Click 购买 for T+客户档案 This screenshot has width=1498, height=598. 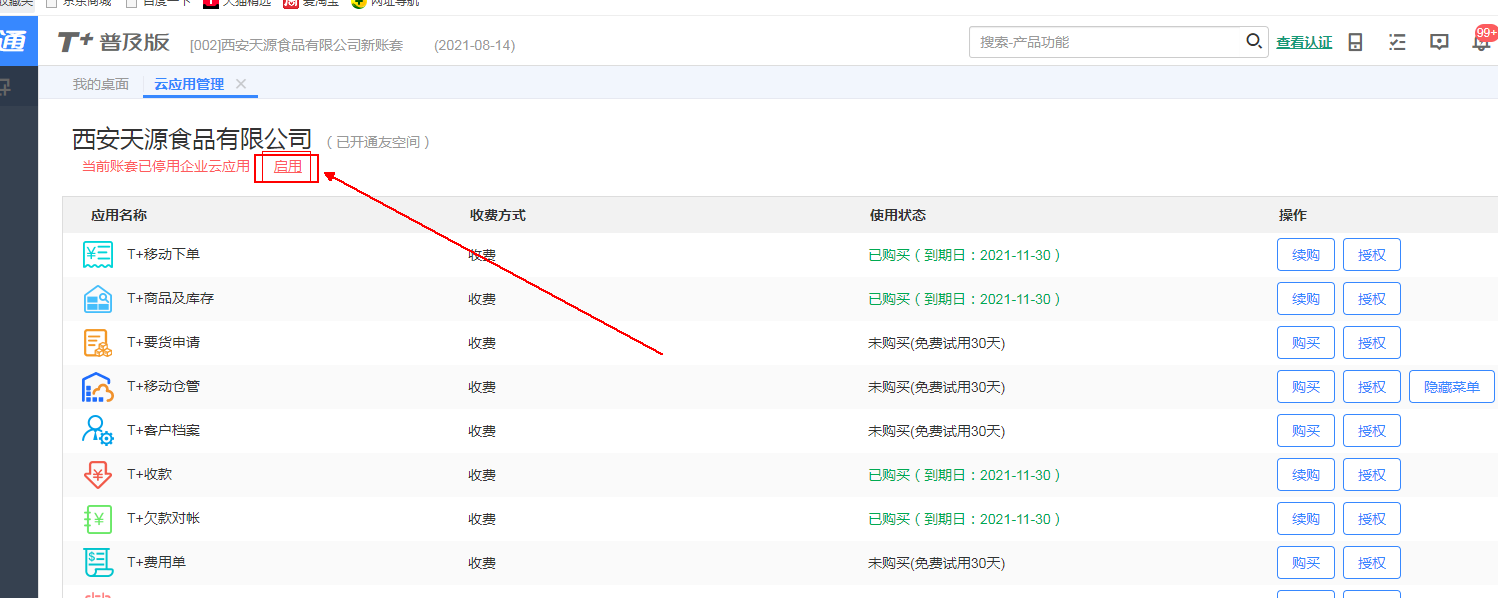[1306, 431]
